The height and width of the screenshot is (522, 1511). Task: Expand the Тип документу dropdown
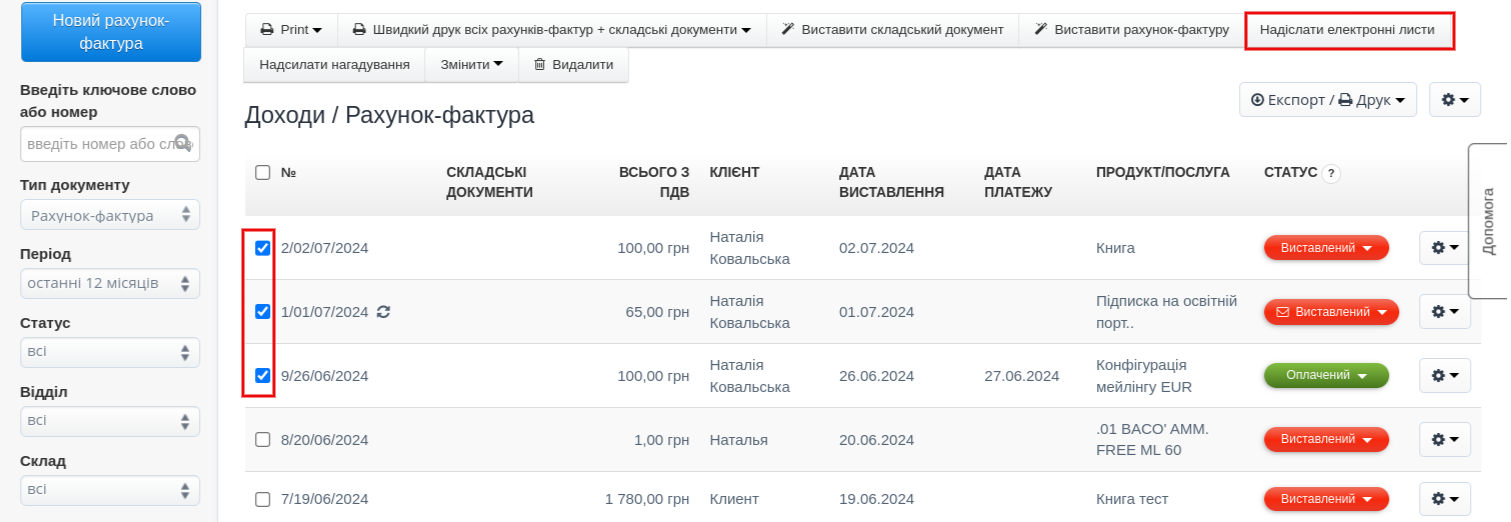point(110,216)
